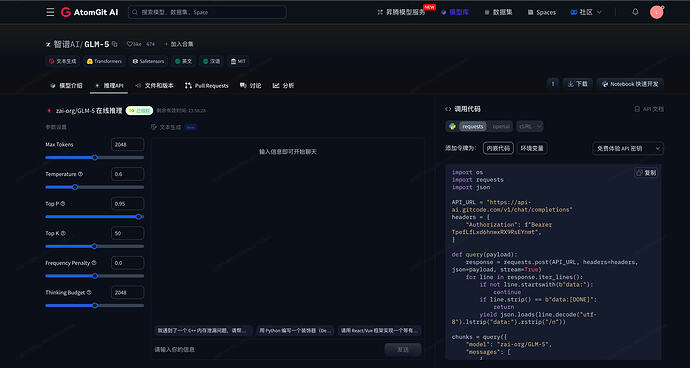Click the 调用代码 code brackets icon
Viewport: 690px width, 368px height.
coord(448,109)
